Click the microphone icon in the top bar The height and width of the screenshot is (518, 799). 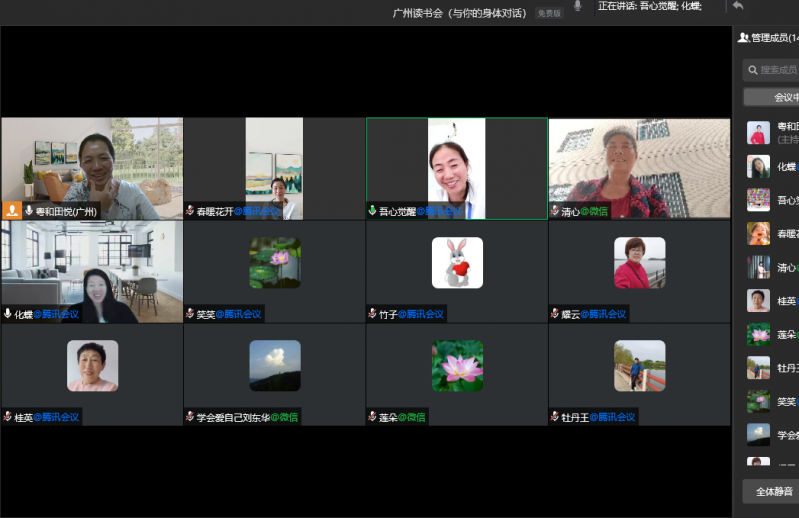(578, 6)
